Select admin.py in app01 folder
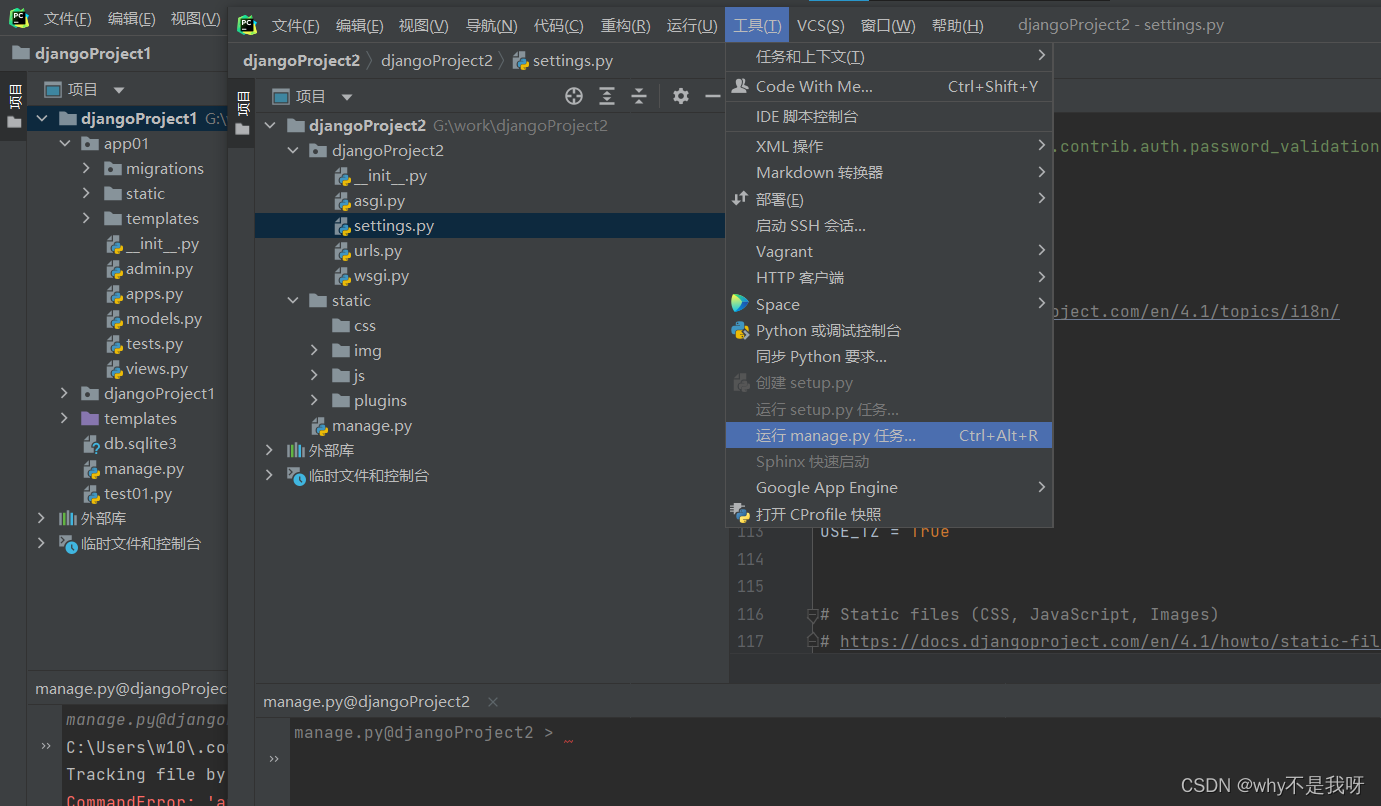 click(159, 269)
